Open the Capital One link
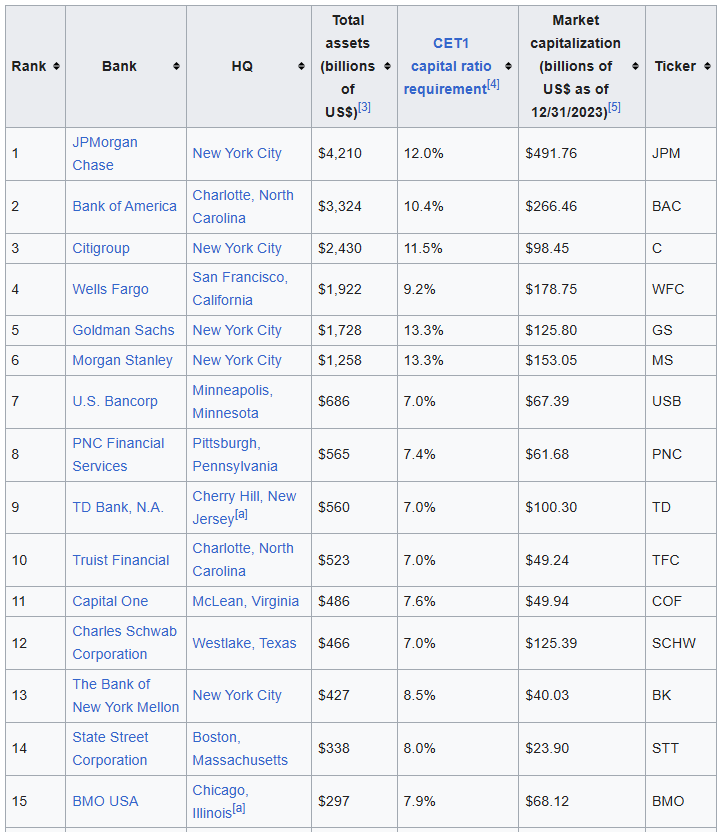The height and width of the screenshot is (832, 721). (x=110, y=601)
